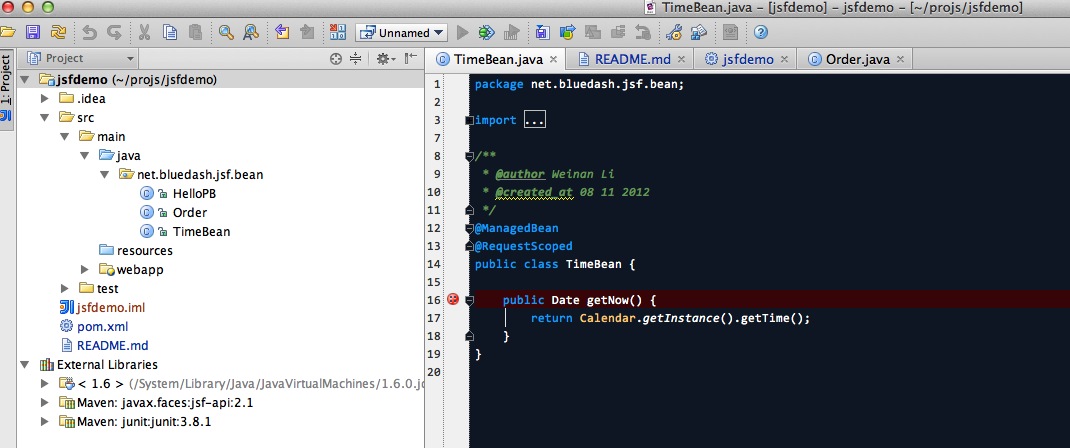Switch to the README.md editor tab
The width and height of the screenshot is (1070, 448).
(625, 59)
